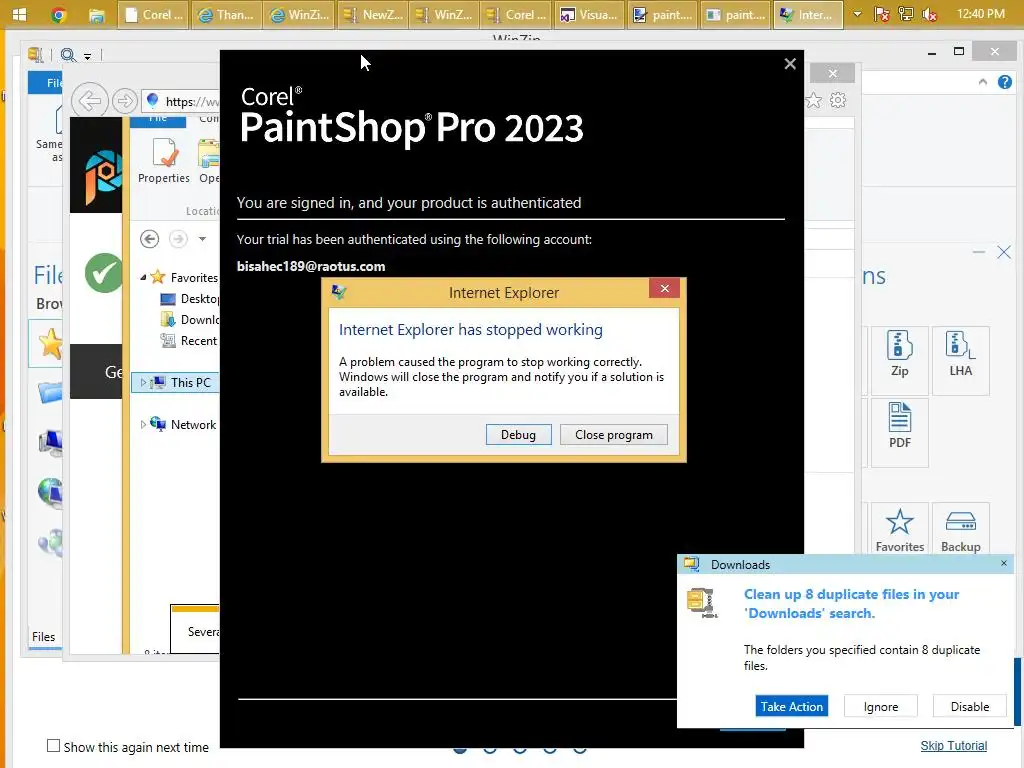Expand the Network tree node

[x=144, y=424]
